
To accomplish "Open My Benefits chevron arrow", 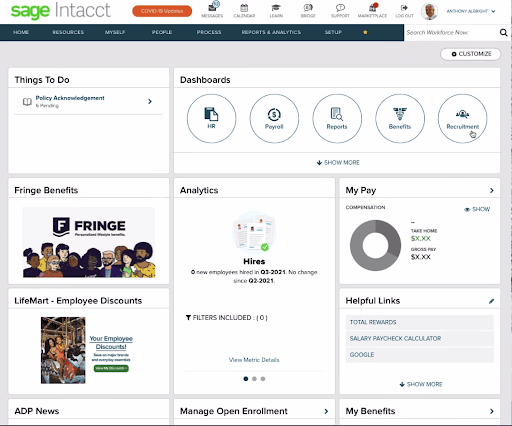I will 492,411.
